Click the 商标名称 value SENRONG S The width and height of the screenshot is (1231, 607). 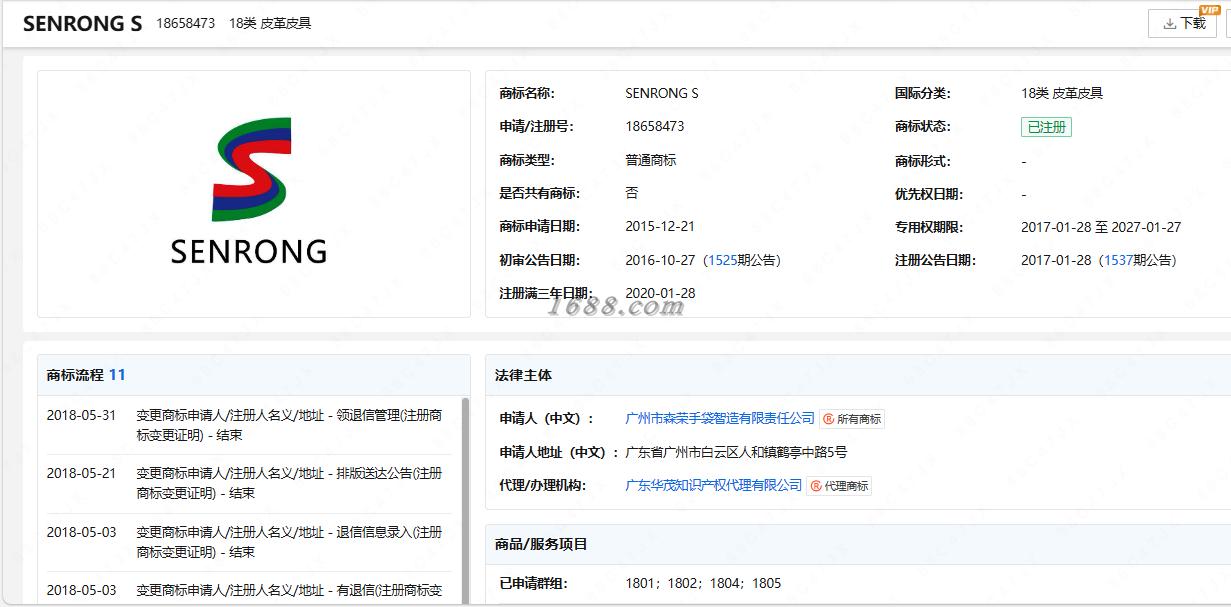click(x=662, y=93)
